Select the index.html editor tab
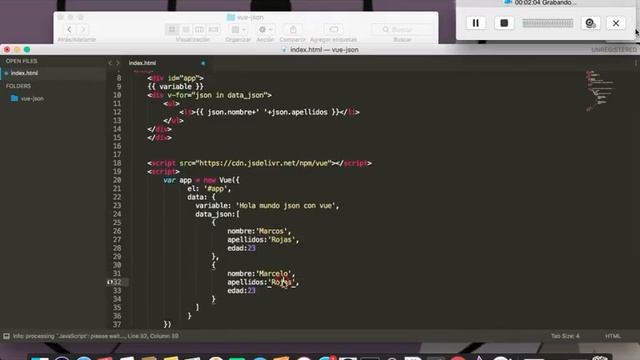The width and height of the screenshot is (640, 360). [142, 63]
